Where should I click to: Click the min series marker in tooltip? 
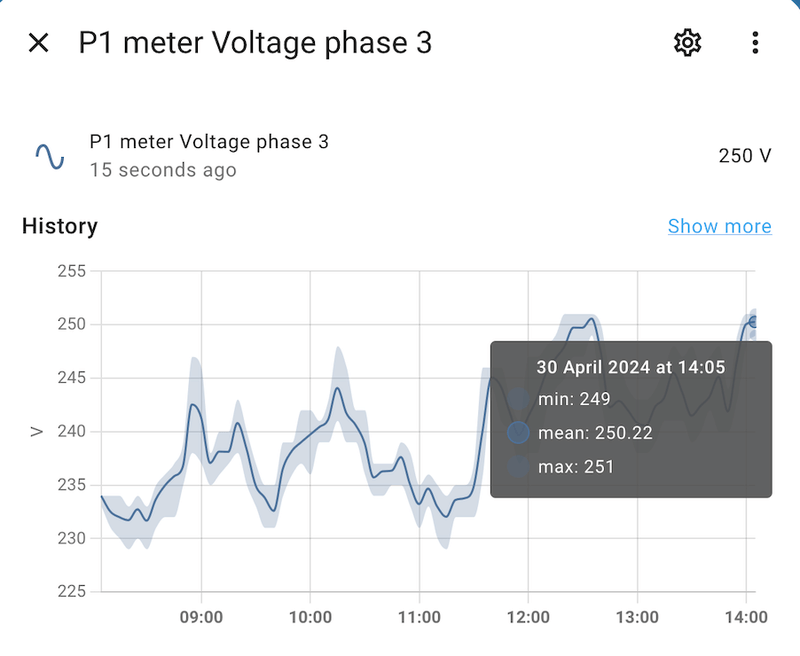click(518, 400)
